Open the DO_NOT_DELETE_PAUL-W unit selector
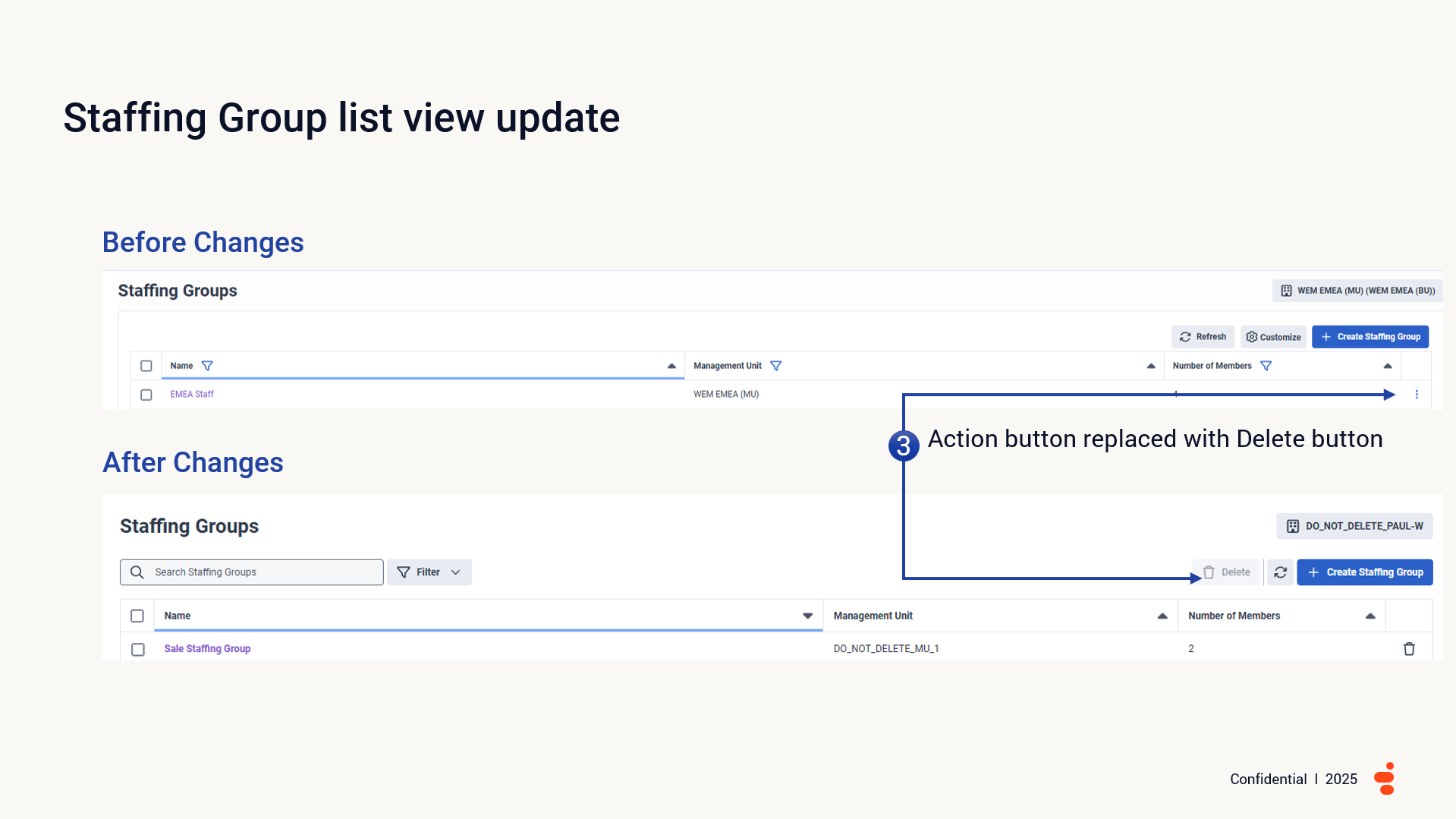 [x=1354, y=526]
